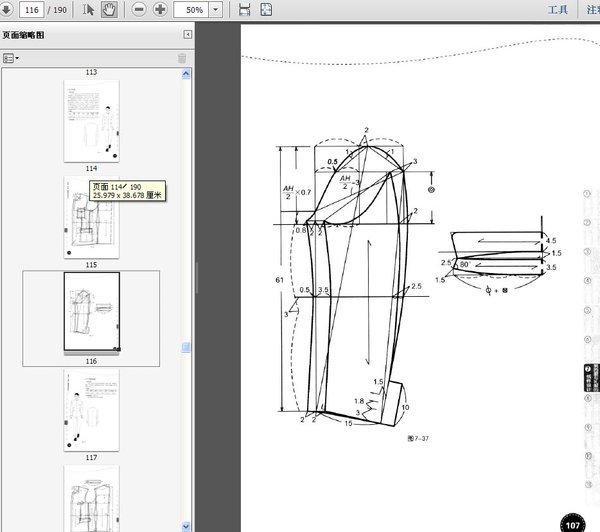Open the 工具 tools panel
This screenshot has height=532, width=600.
(x=558, y=10)
